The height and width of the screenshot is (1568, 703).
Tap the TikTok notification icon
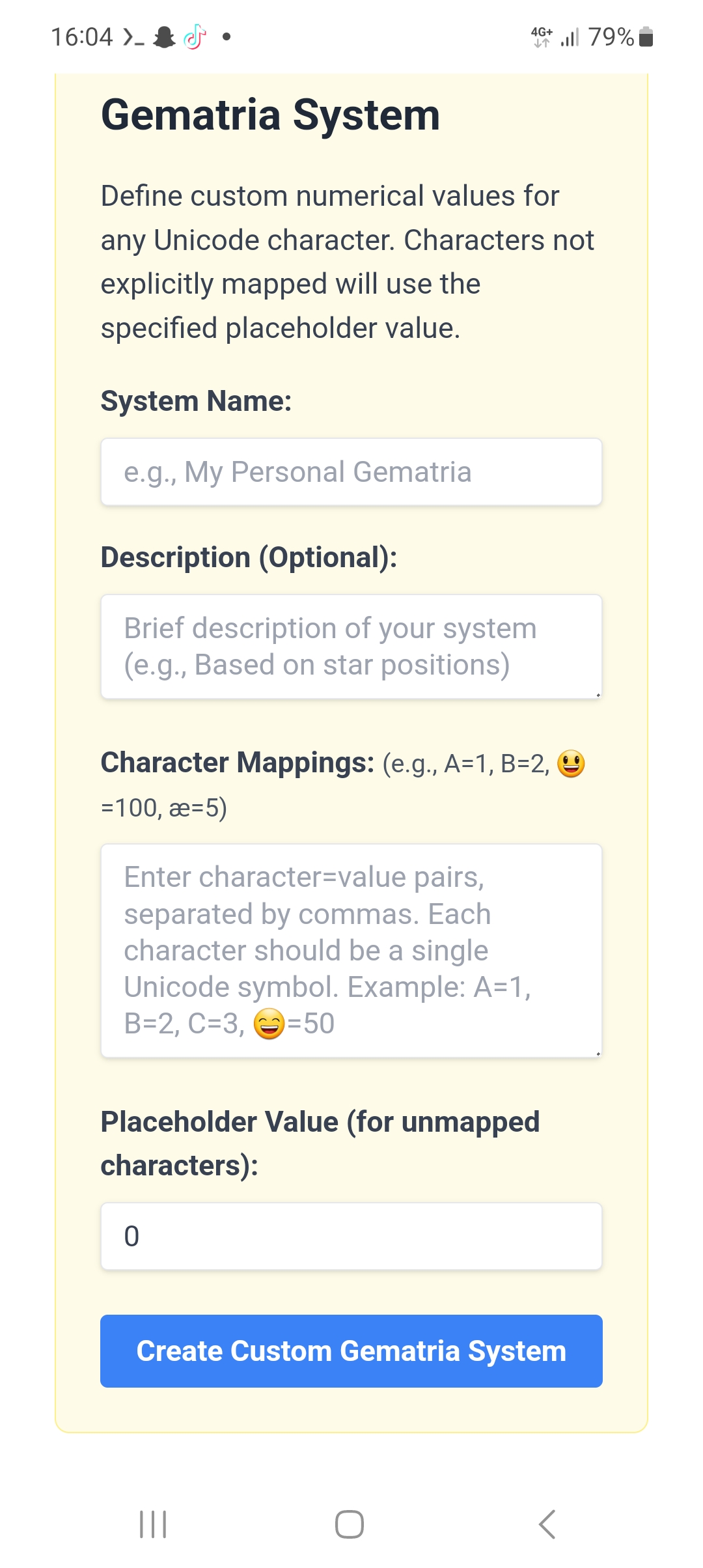[x=195, y=37]
